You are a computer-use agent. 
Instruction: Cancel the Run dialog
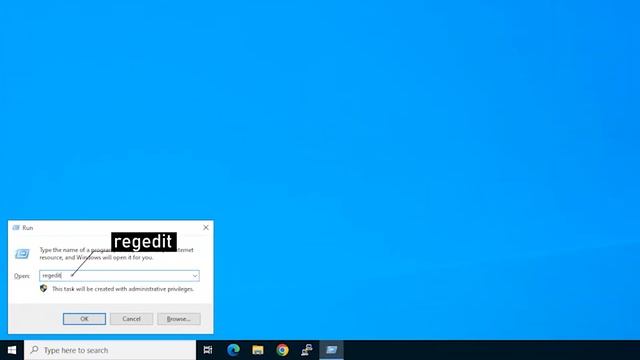(x=131, y=319)
